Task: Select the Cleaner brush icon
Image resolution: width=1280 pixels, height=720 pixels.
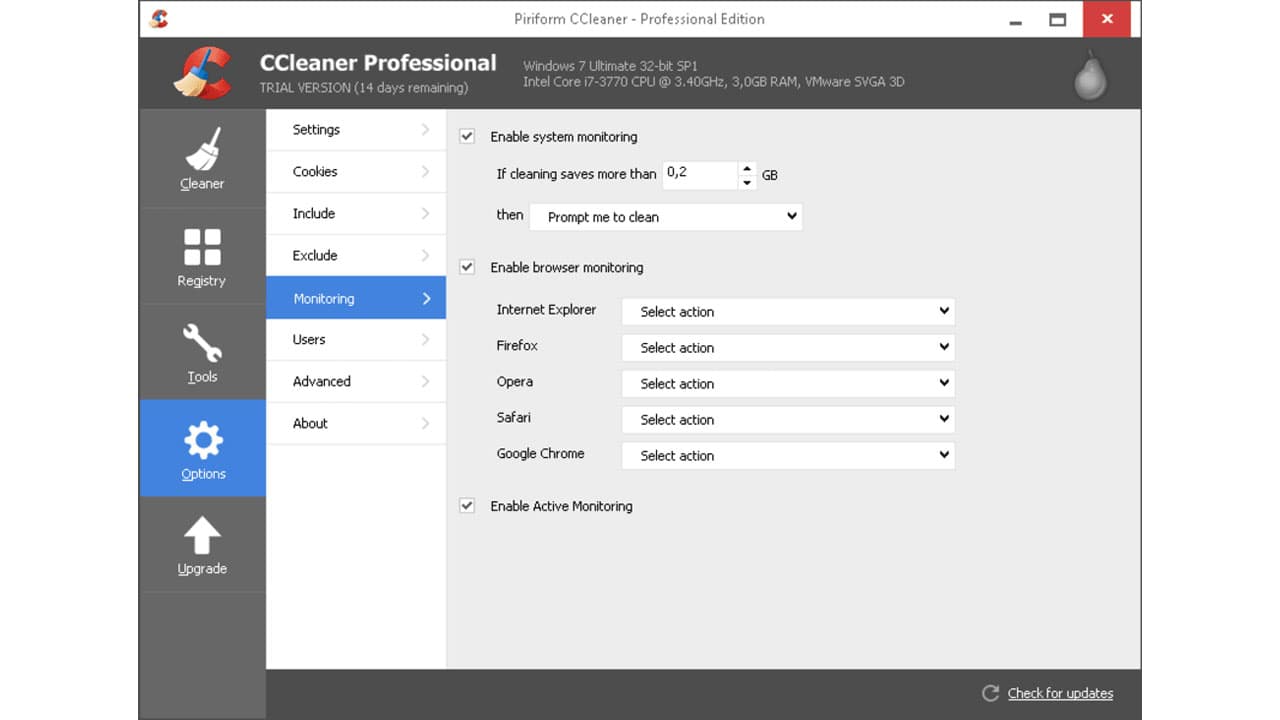Action: pyautogui.click(x=202, y=148)
